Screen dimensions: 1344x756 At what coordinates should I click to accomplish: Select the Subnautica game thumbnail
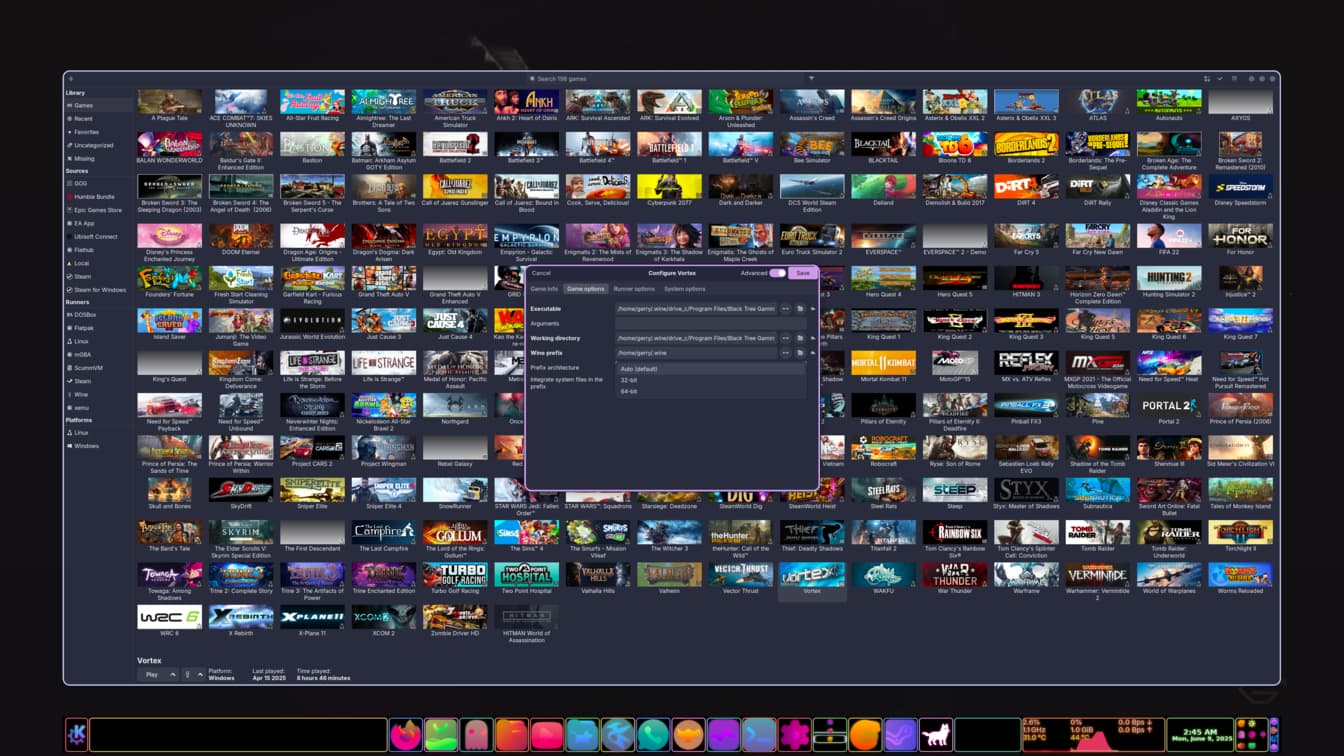click(1098, 490)
